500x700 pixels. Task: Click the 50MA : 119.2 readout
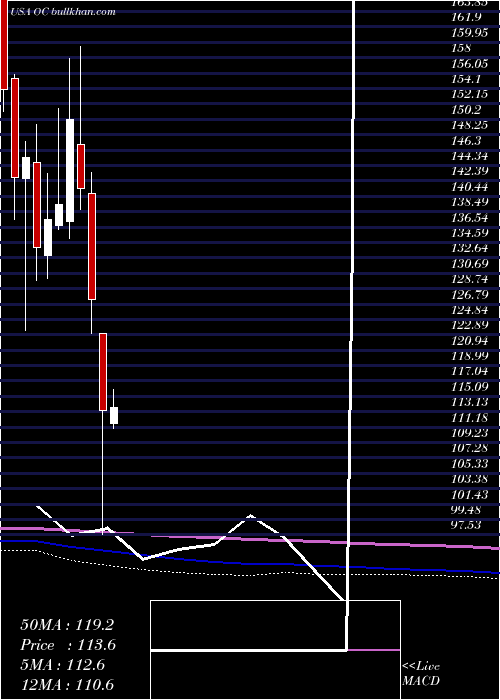(x=66, y=625)
